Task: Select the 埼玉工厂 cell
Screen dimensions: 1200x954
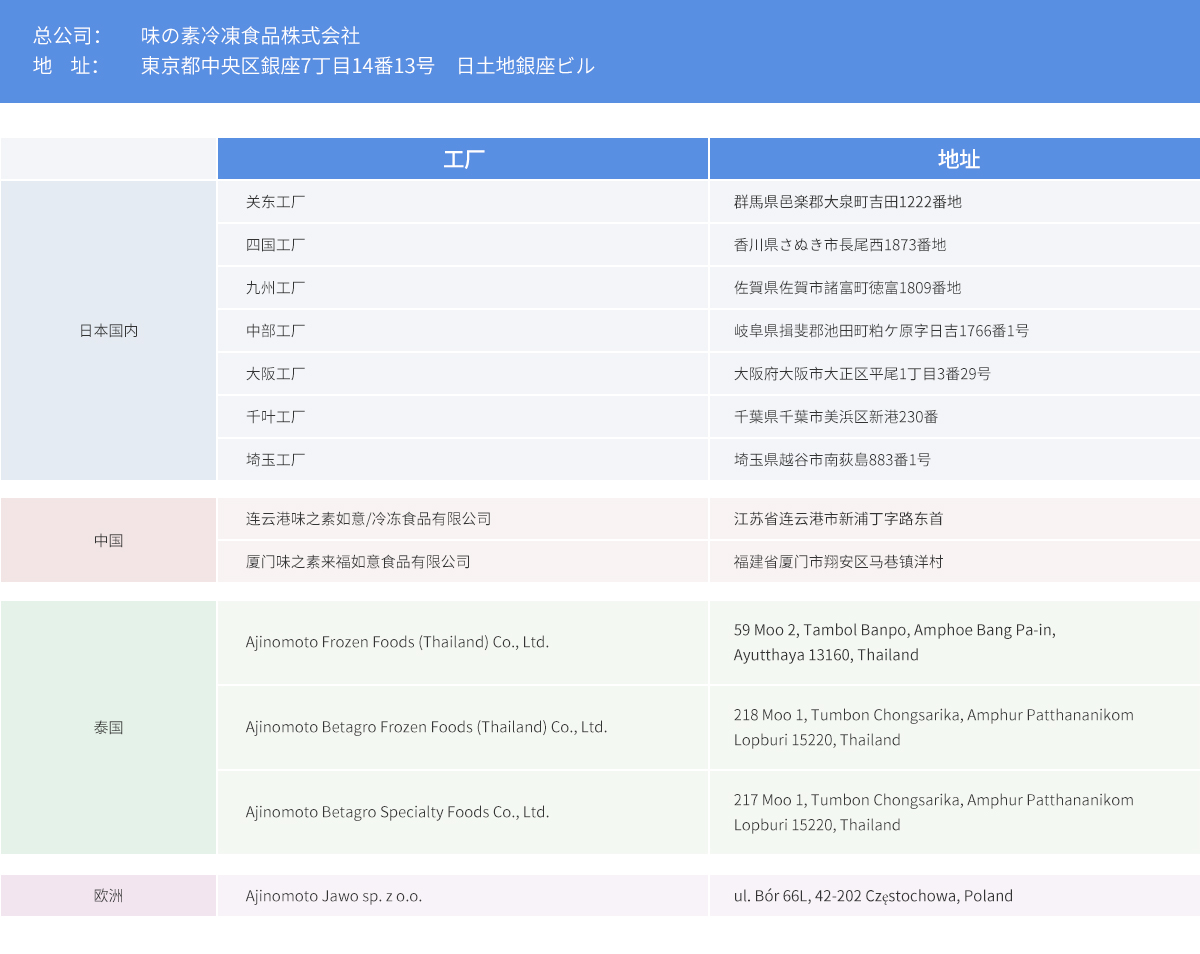Action: pyautogui.click(x=463, y=460)
